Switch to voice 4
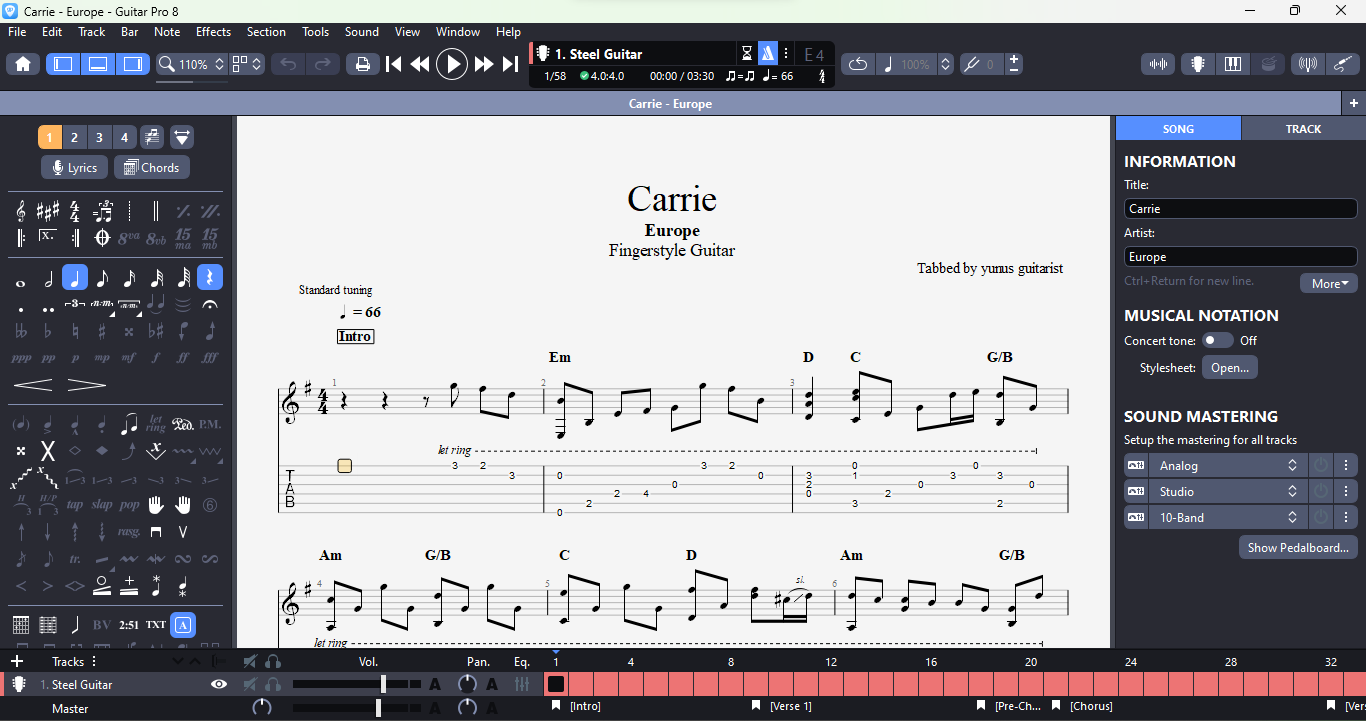This screenshot has height=721, width=1366. pos(124,137)
